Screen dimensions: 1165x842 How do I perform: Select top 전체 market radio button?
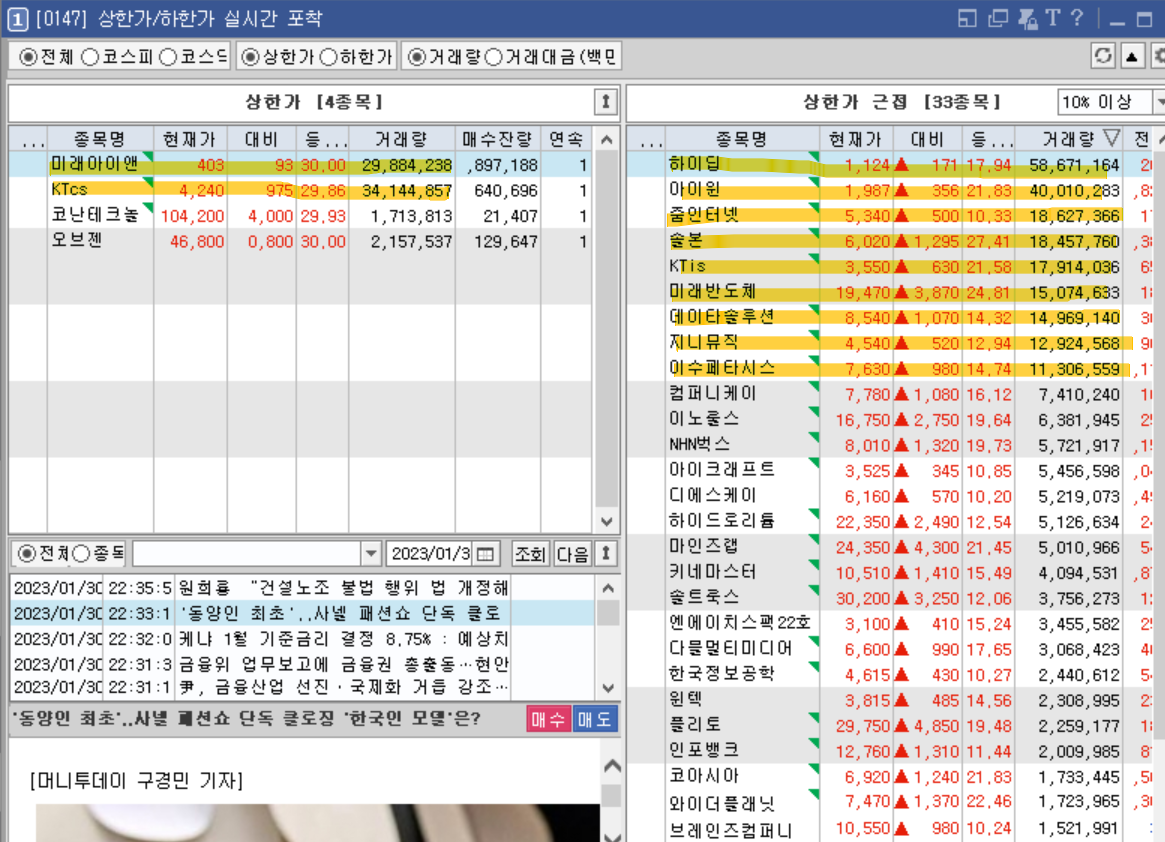(x=28, y=56)
